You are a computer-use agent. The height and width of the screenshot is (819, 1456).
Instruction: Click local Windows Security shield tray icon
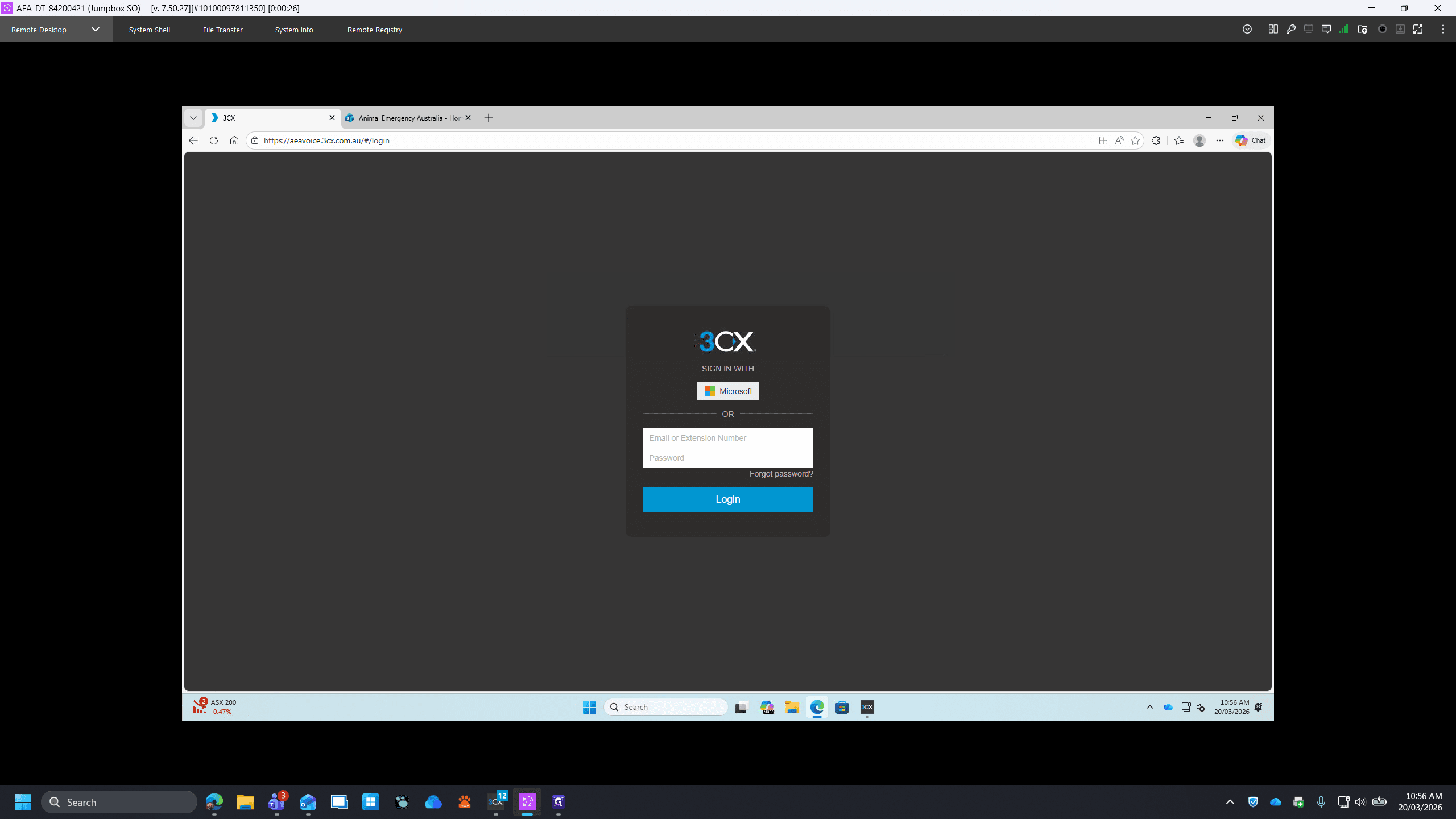[1253, 802]
